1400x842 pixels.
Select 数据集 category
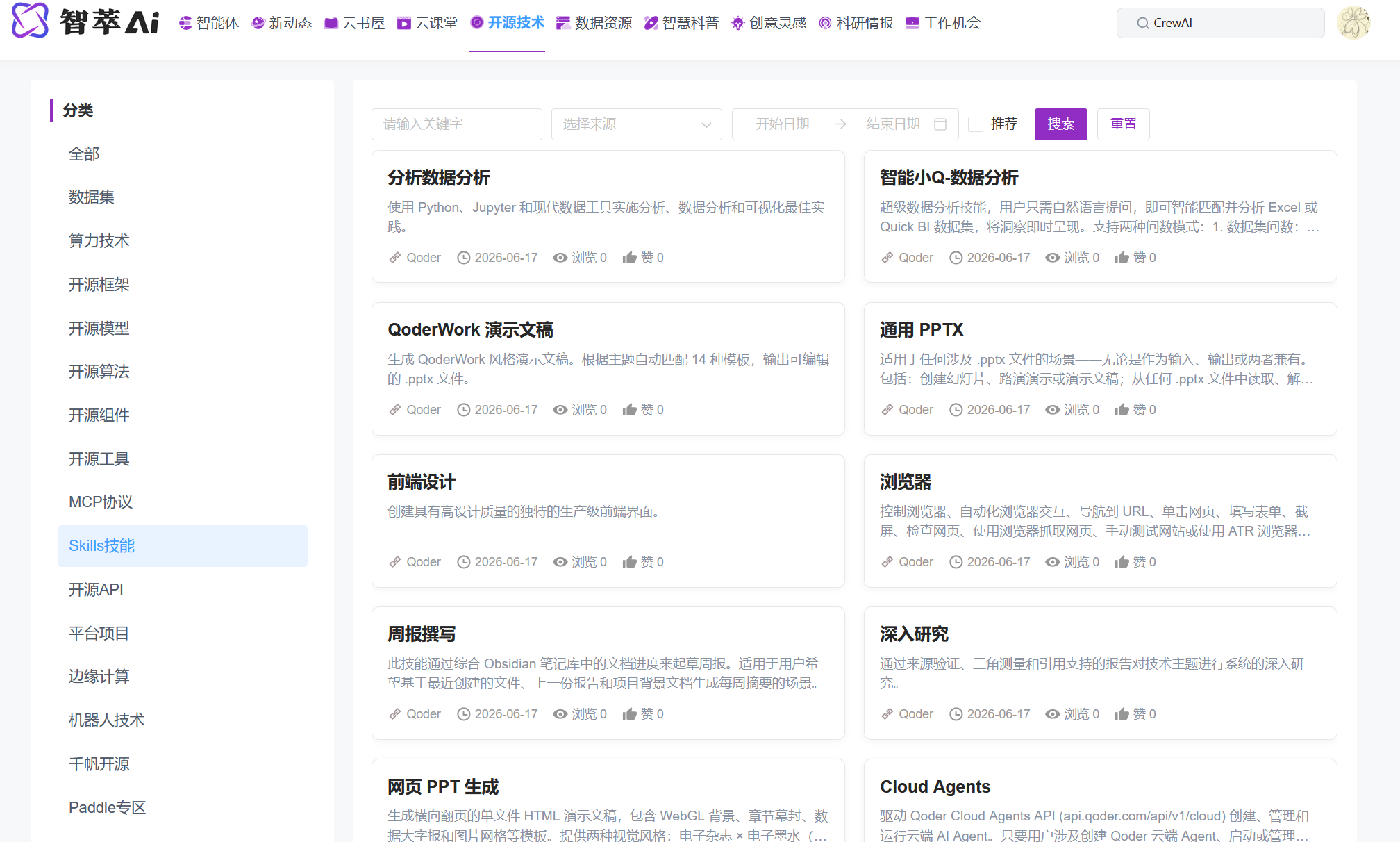[x=183, y=198]
